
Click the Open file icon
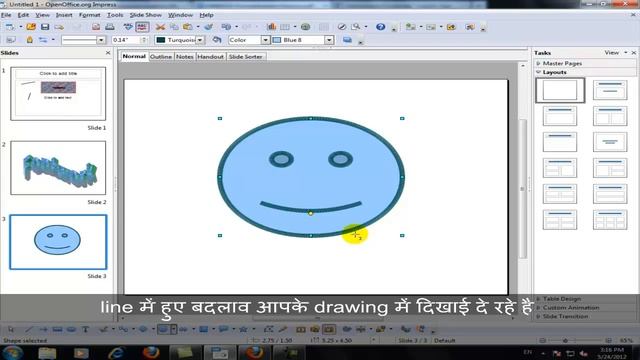(x=31, y=27)
